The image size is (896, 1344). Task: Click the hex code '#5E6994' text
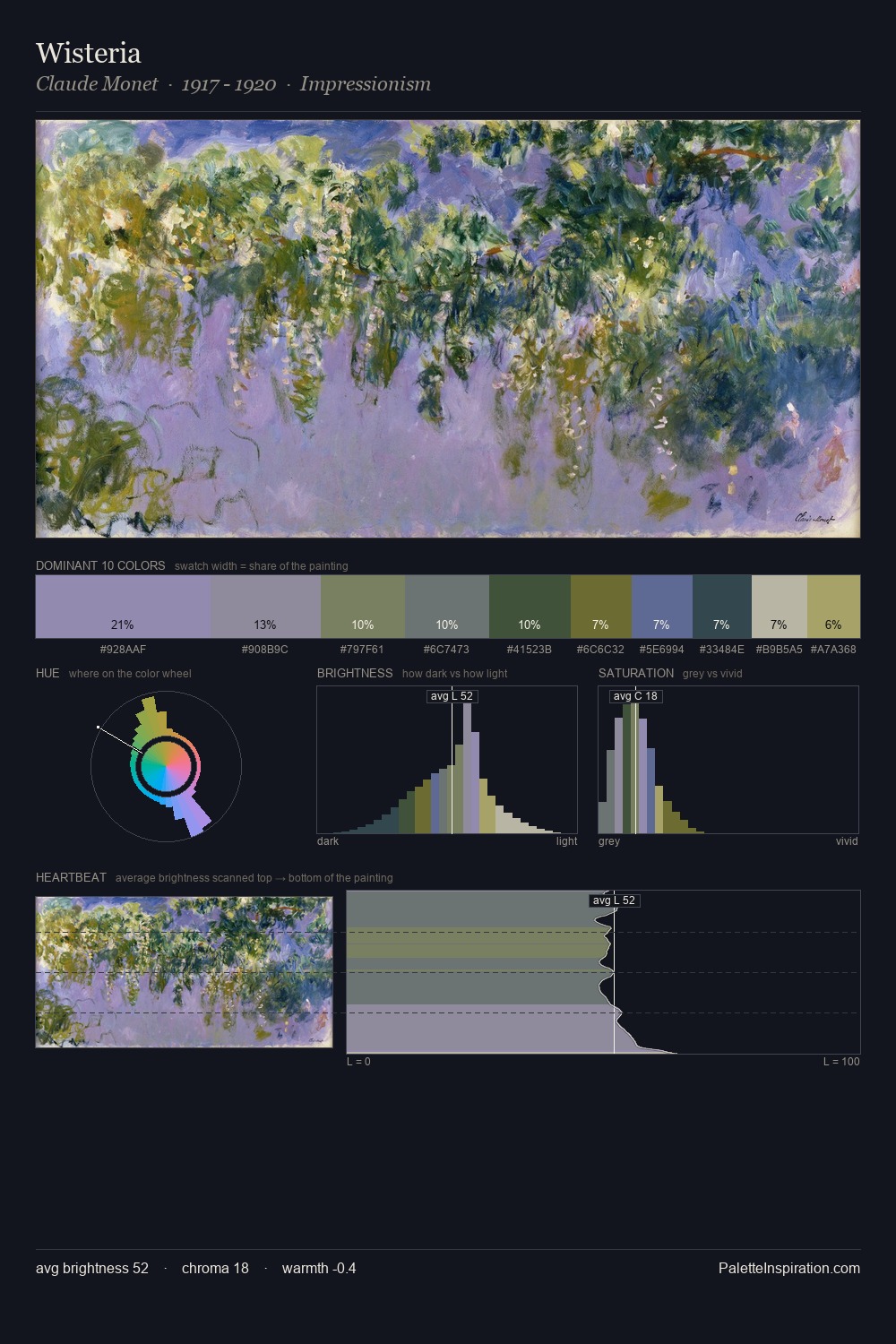[661, 649]
